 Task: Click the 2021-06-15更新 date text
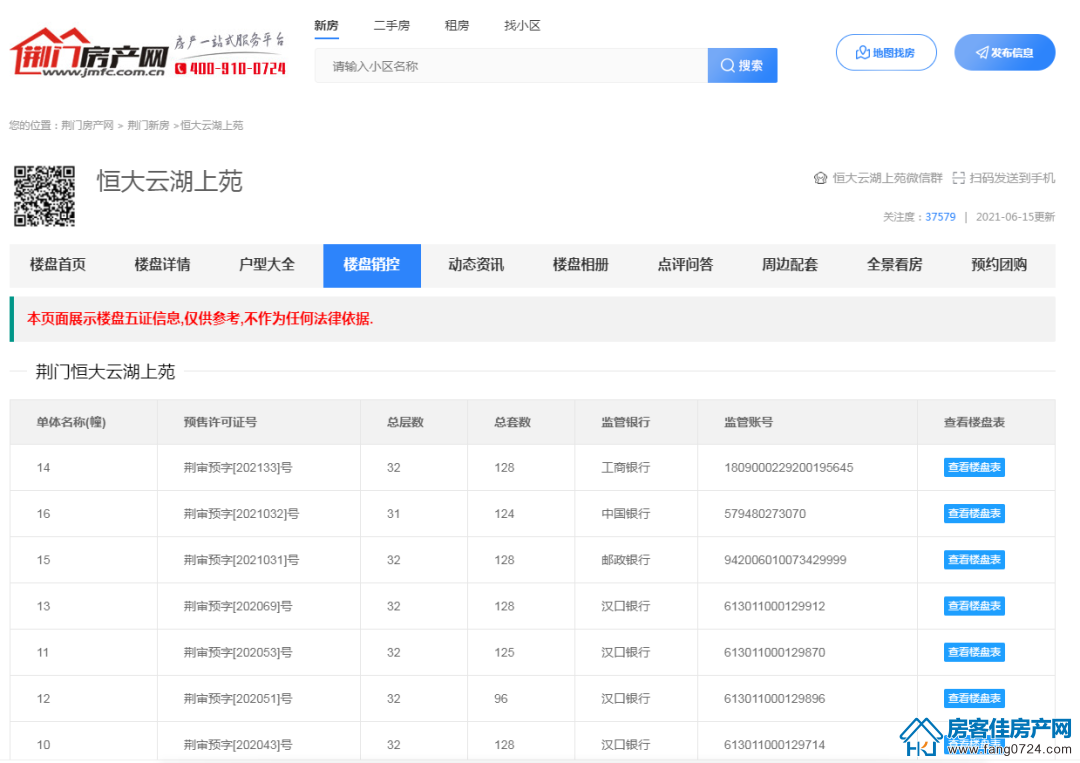(x=1015, y=217)
